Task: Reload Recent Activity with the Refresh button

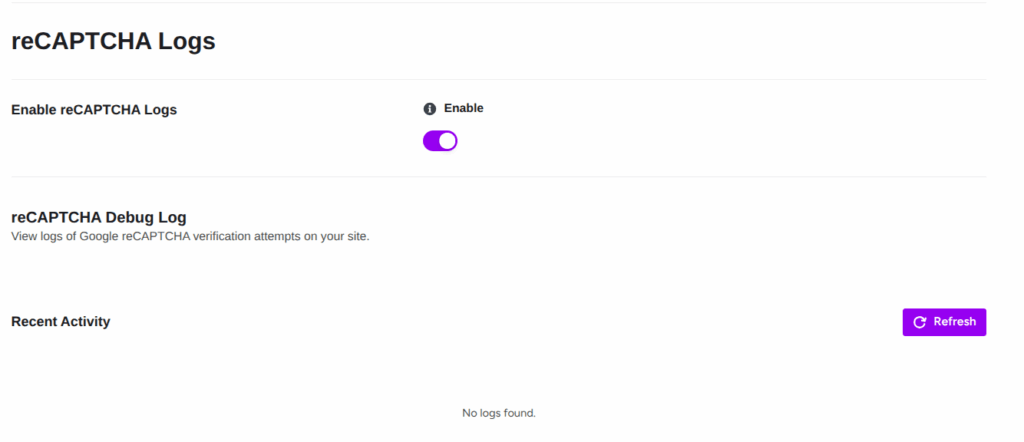Action: pos(944,322)
